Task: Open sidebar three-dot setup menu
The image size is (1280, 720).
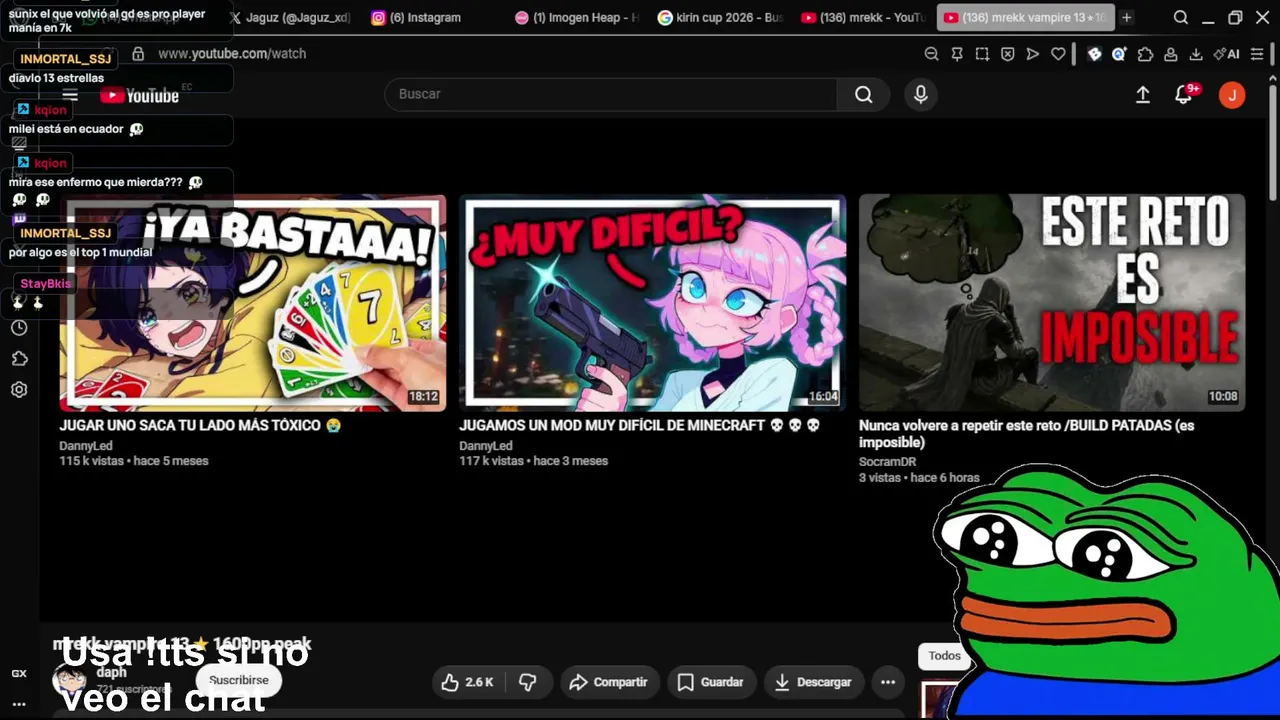Action: coord(19,704)
